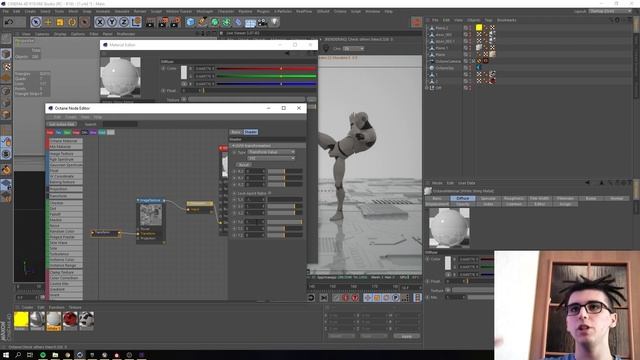This screenshot has width=640, height=360.
Task: Add a Light object
Action: pos(275,22)
